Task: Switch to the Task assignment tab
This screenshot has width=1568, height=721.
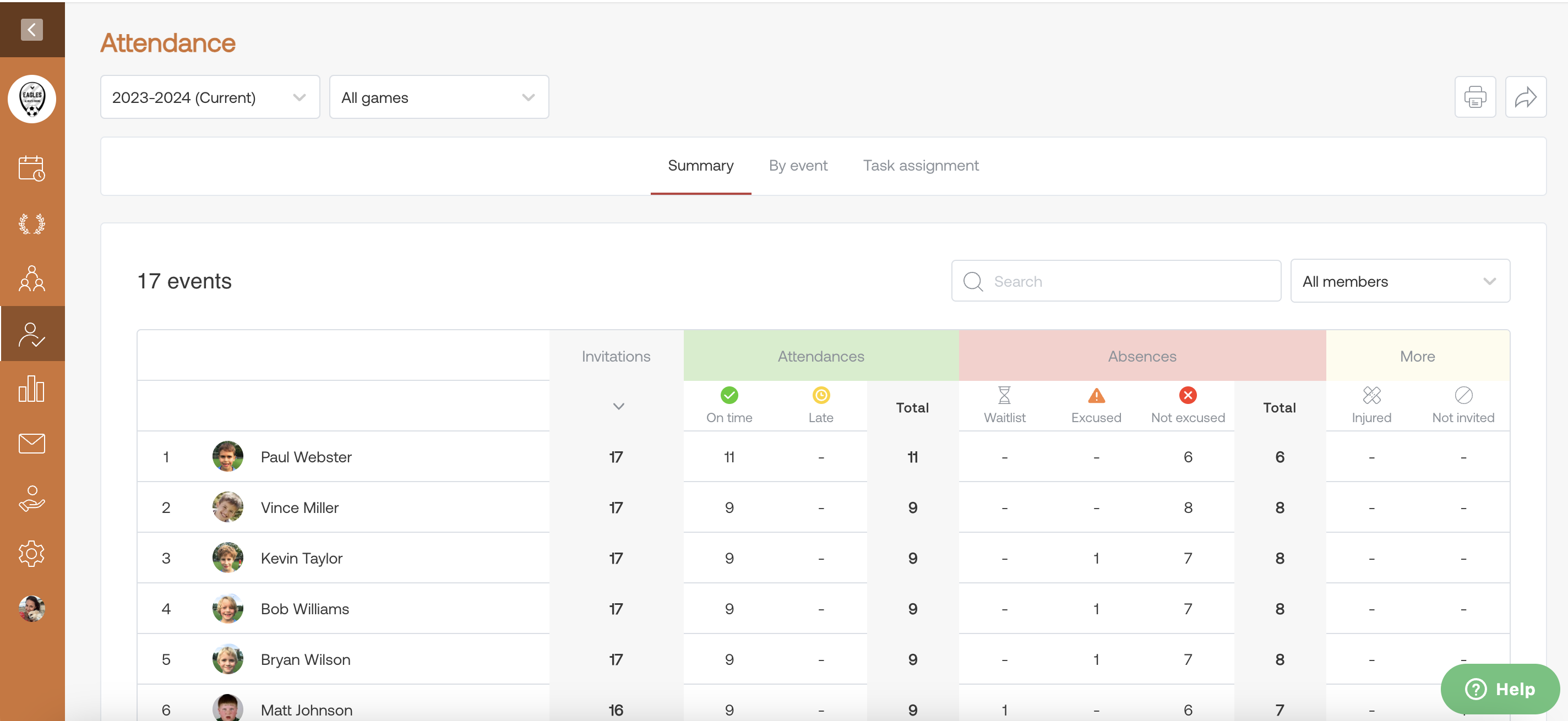Action: 921,166
